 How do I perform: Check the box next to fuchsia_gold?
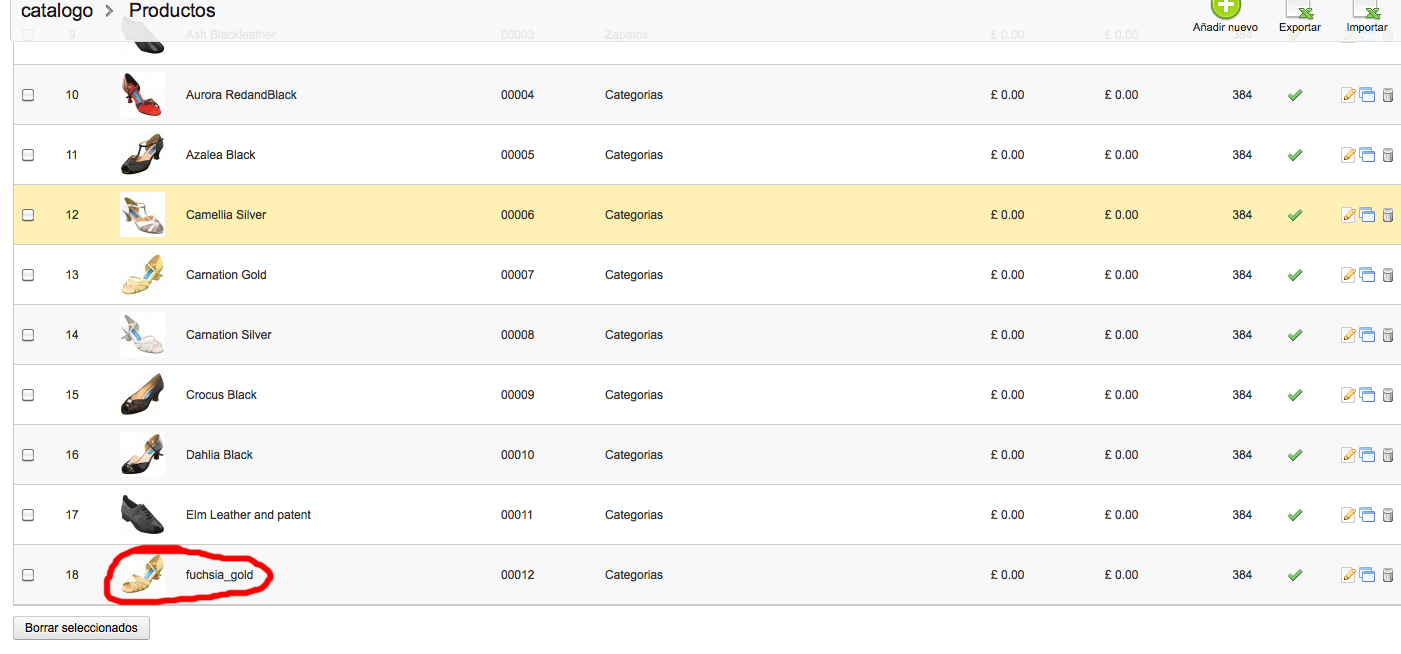click(28, 575)
